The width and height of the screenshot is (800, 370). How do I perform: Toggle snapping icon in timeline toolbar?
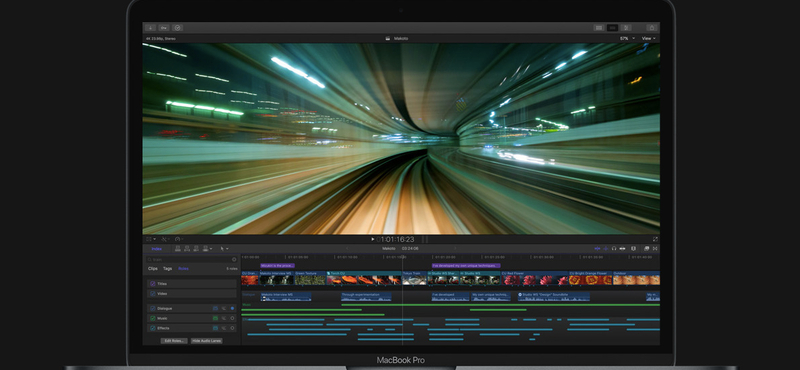621,249
